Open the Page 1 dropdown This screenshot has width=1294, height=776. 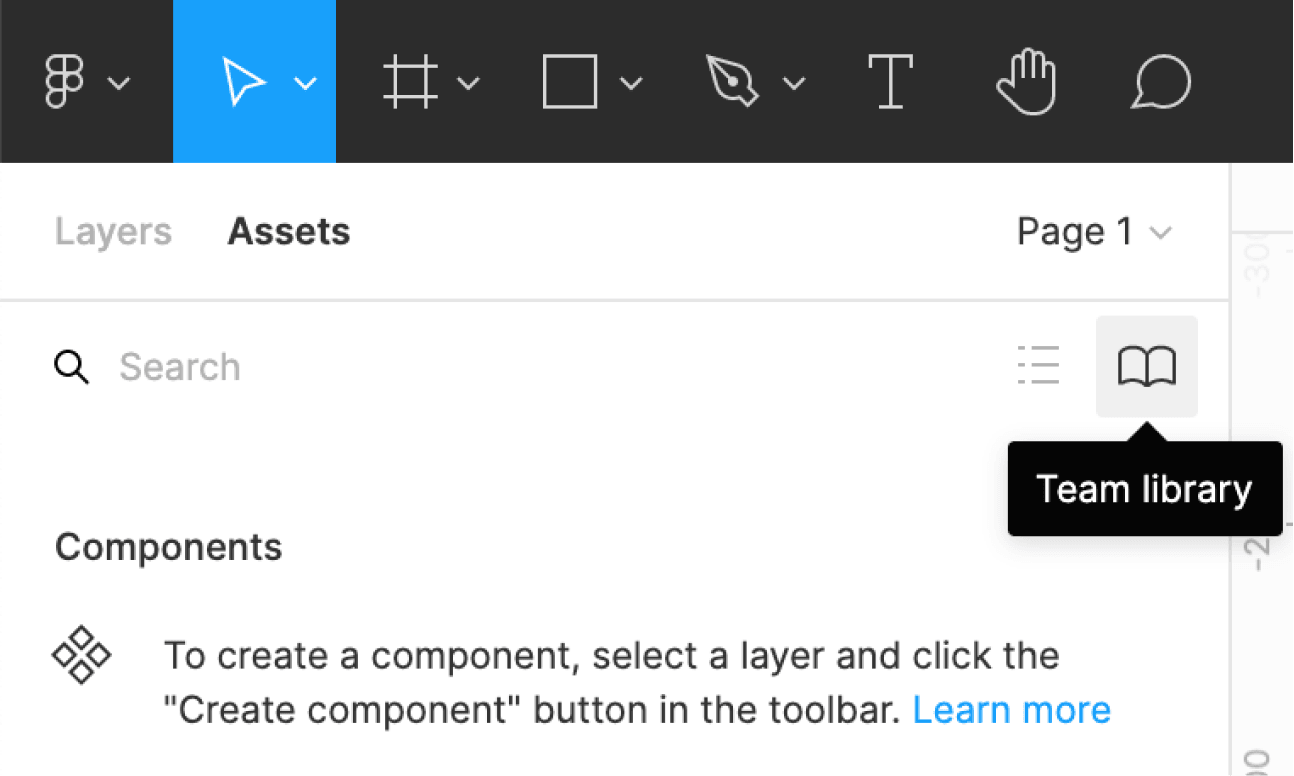(1093, 232)
